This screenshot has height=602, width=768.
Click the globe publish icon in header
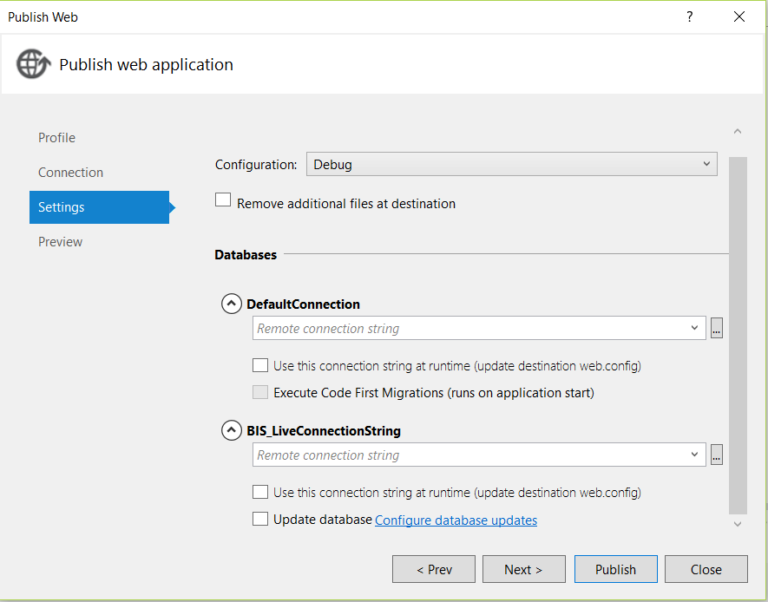[33, 64]
